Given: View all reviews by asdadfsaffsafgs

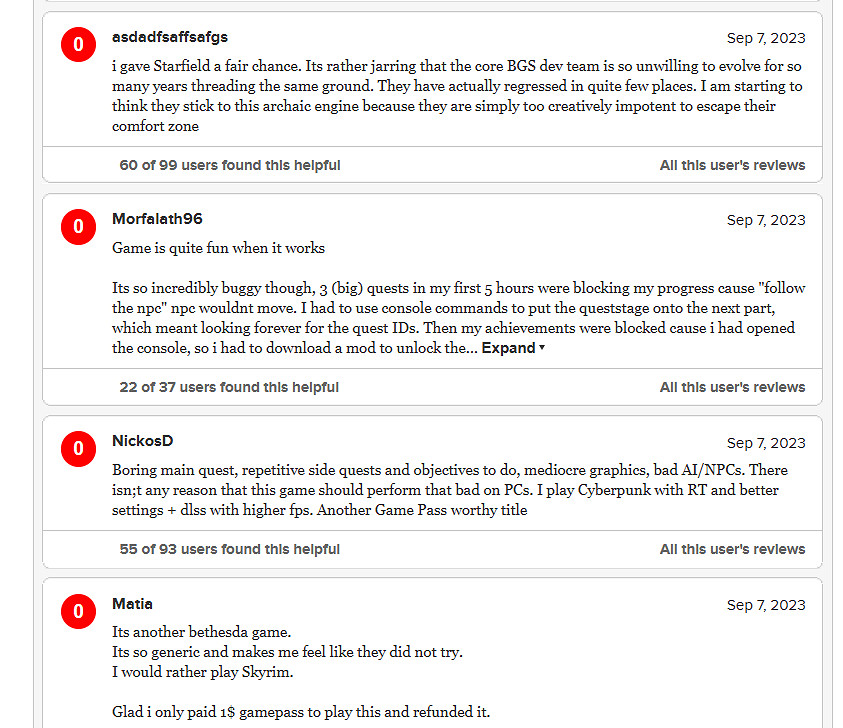Looking at the screenshot, I should tap(732, 165).
